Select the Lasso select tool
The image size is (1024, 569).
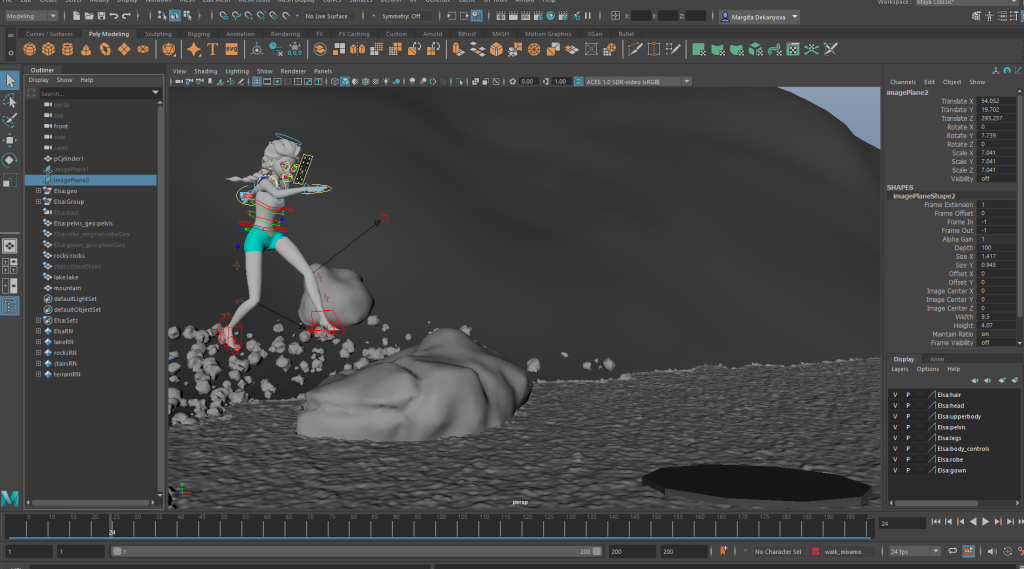pyautogui.click(x=10, y=101)
